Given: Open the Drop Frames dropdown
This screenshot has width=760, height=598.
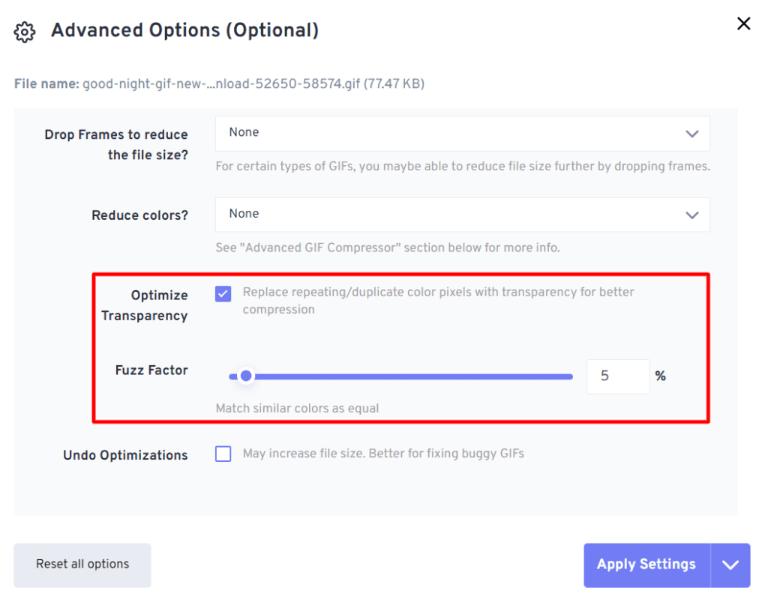Looking at the screenshot, I should [462, 133].
